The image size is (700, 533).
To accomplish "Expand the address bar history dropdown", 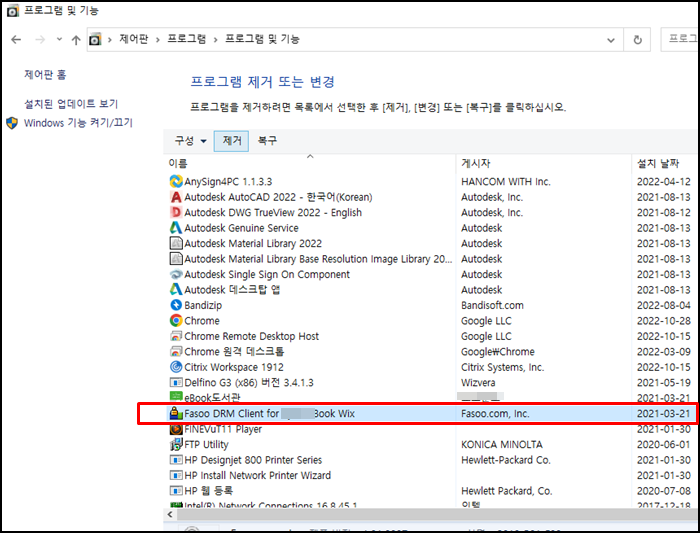I will [611, 40].
